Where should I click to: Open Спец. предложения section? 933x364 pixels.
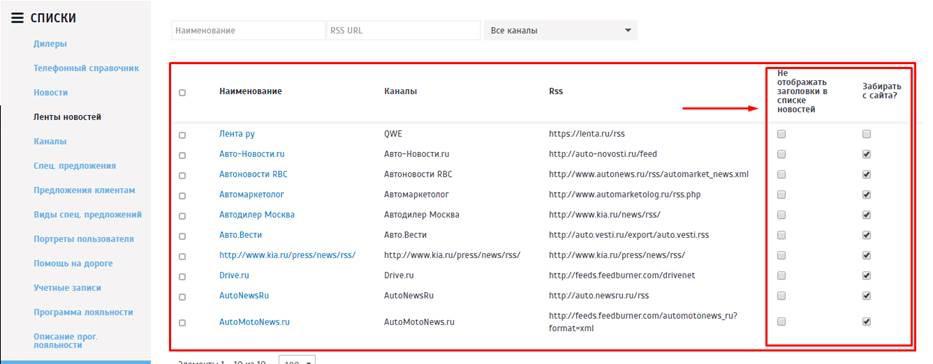click(x=74, y=165)
